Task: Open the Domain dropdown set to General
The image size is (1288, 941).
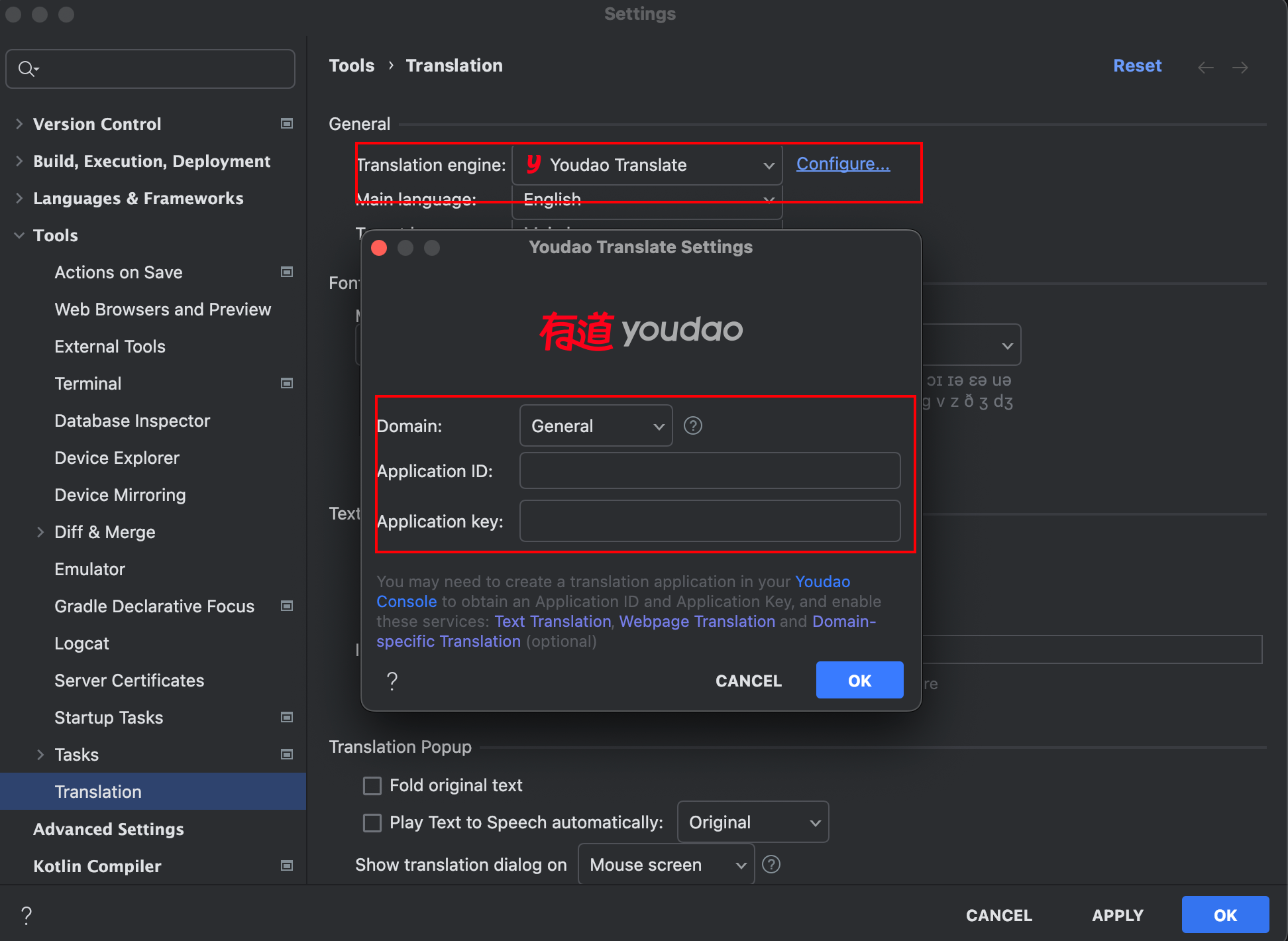Action: pyautogui.click(x=596, y=426)
